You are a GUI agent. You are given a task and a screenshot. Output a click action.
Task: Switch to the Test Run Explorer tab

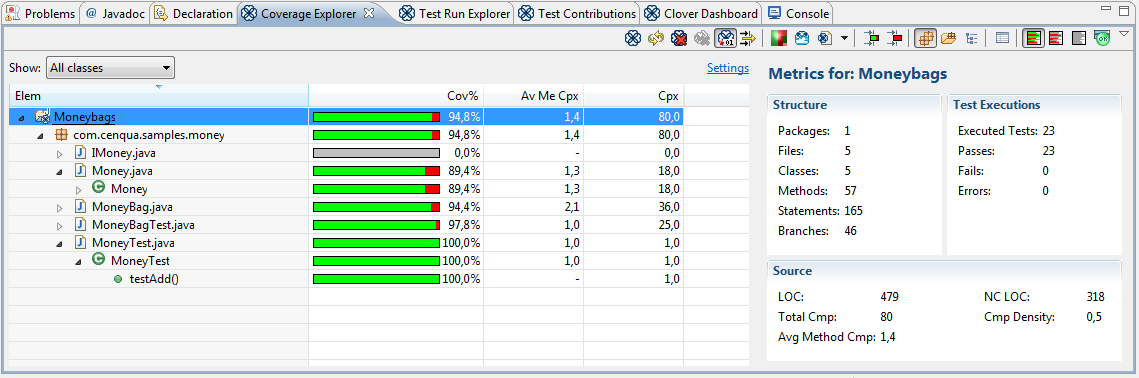[x=455, y=13]
